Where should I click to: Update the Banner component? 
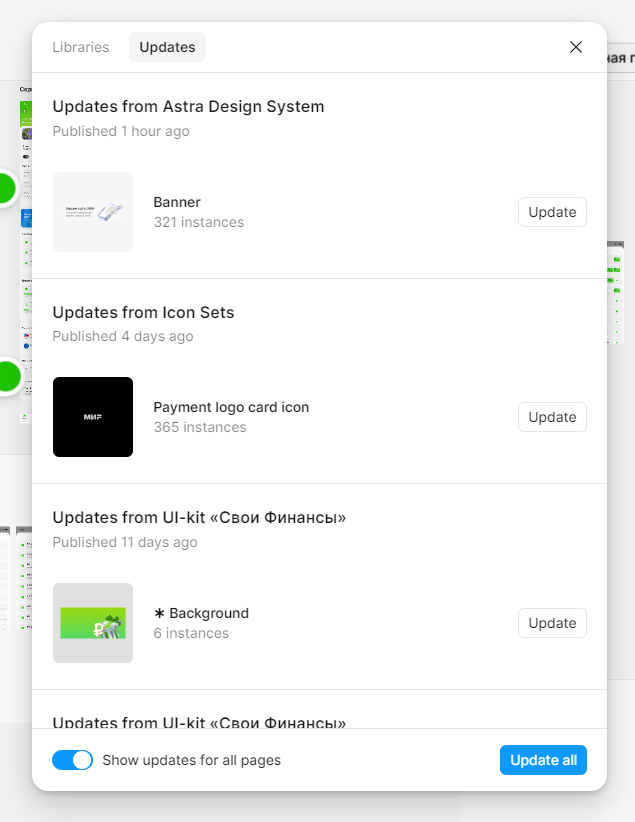552,212
